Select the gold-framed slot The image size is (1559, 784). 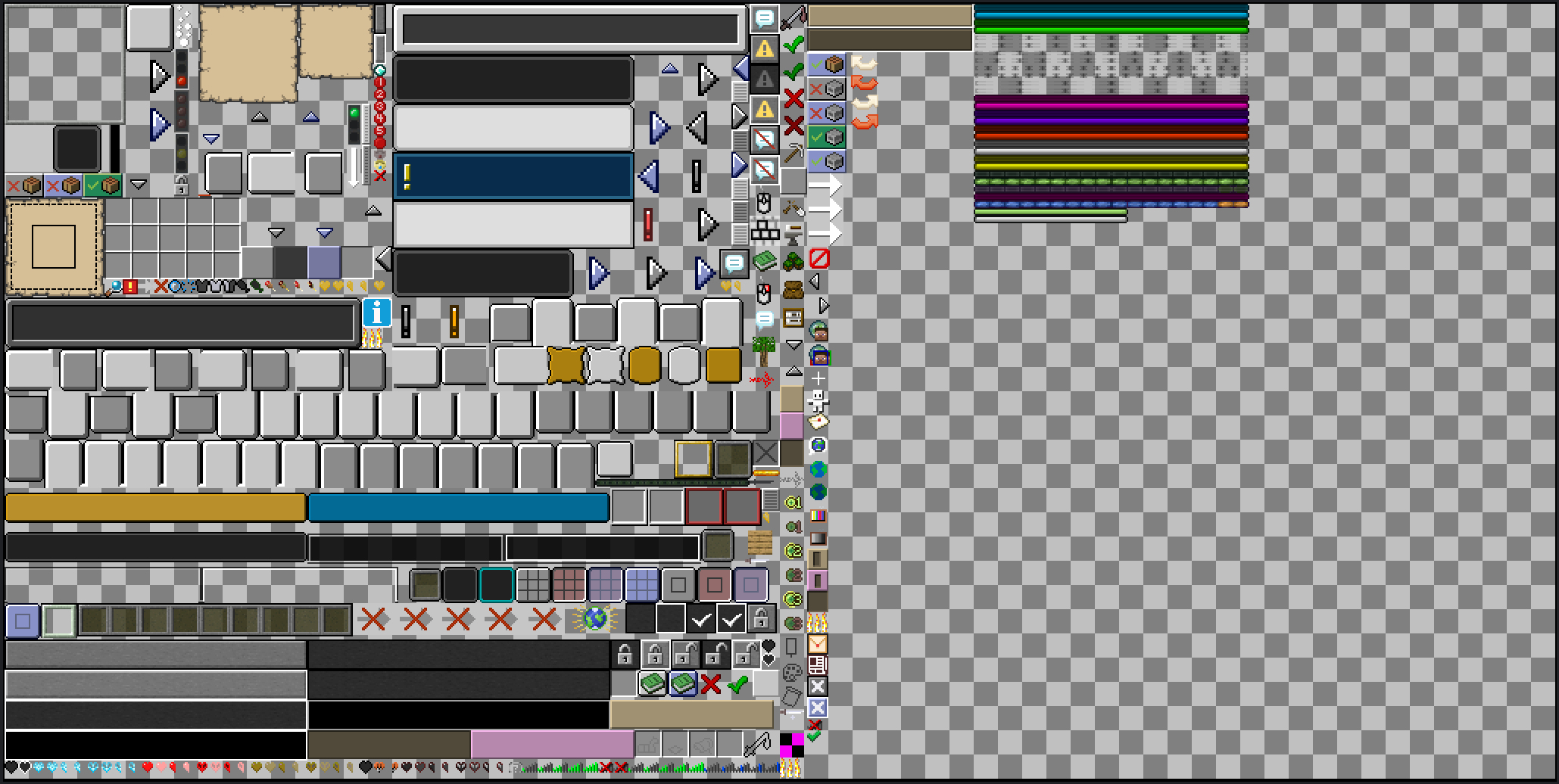(x=693, y=459)
